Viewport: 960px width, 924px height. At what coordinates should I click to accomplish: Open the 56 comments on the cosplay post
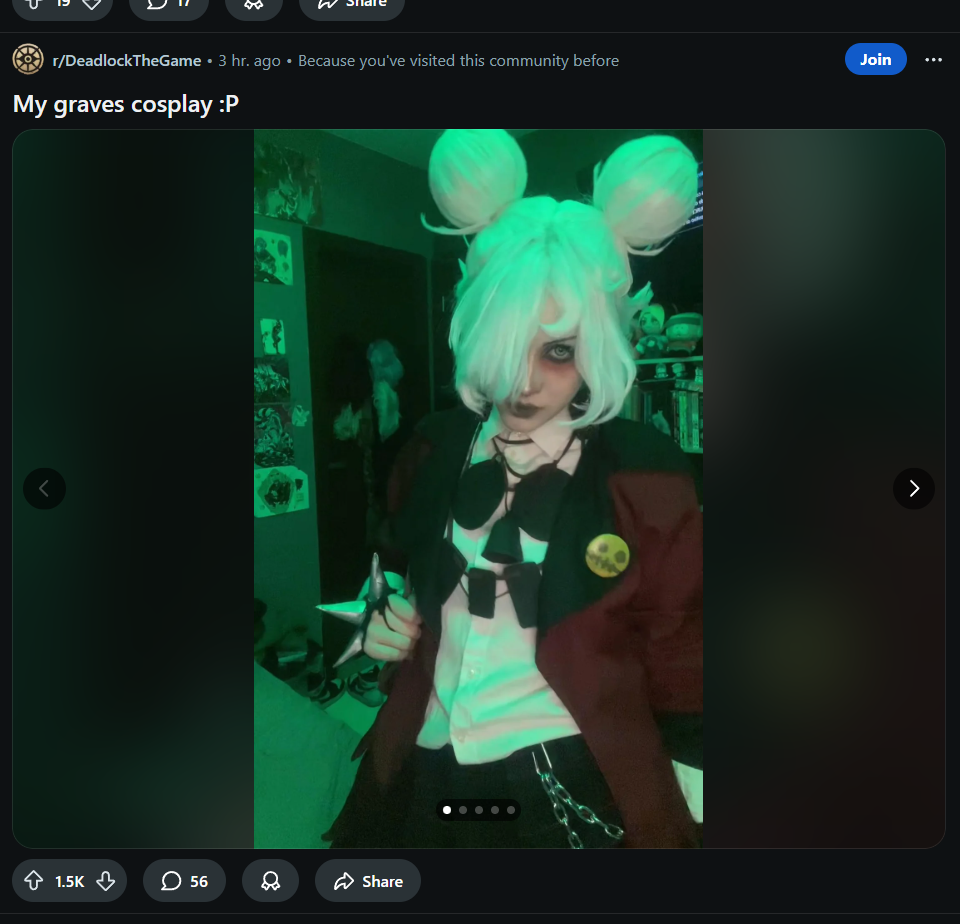click(x=184, y=881)
